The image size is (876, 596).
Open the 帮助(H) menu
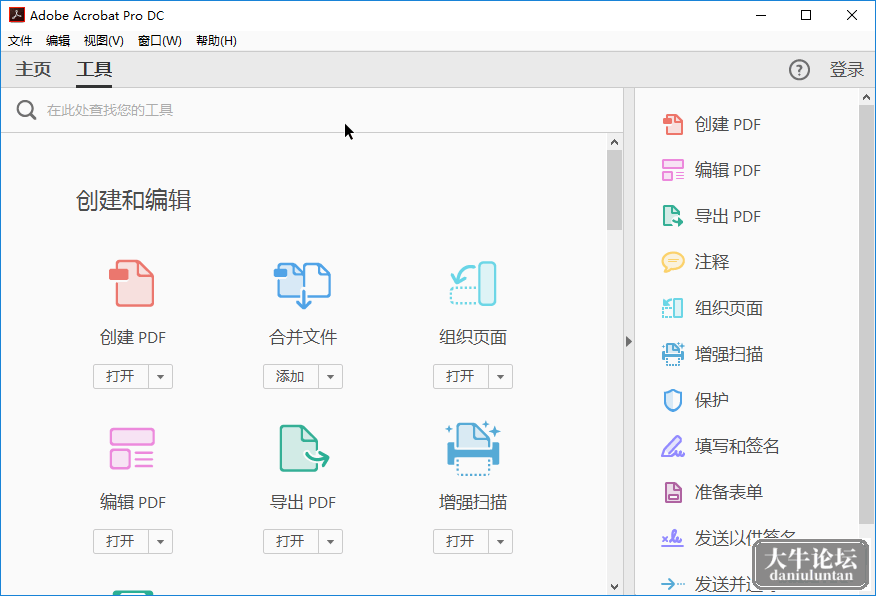216,41
